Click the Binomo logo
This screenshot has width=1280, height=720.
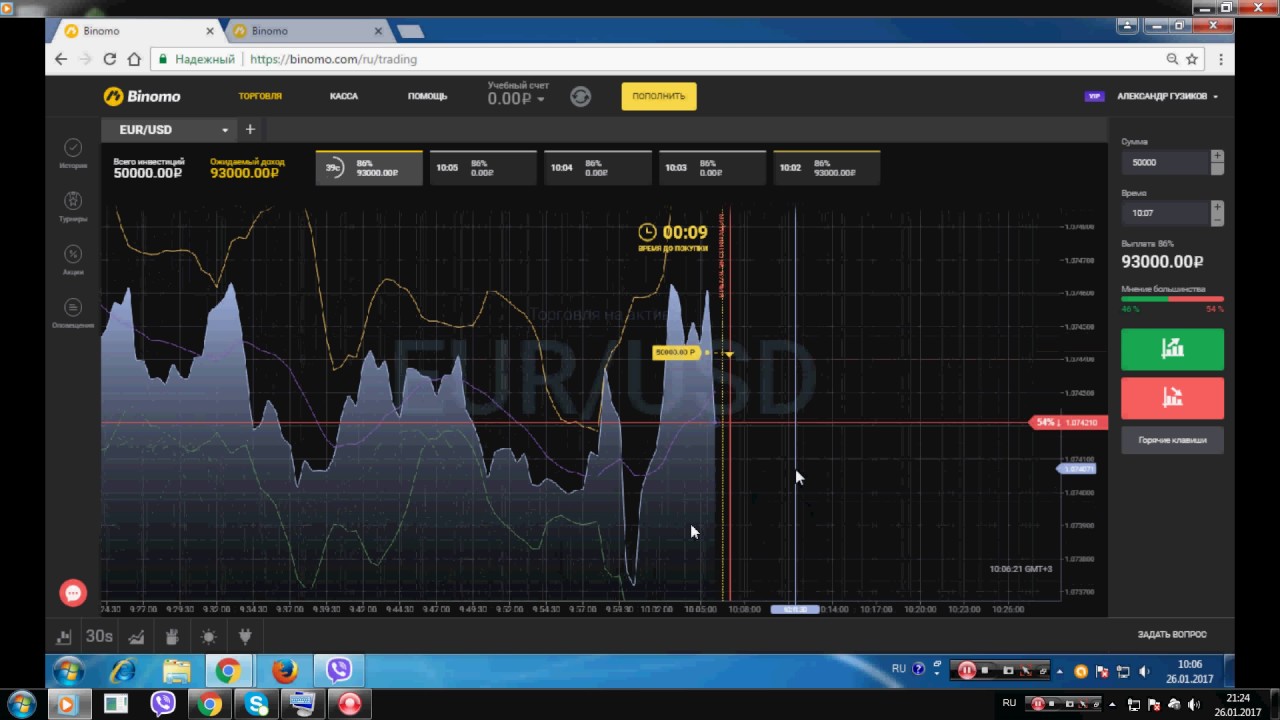(x=142, y=96)
